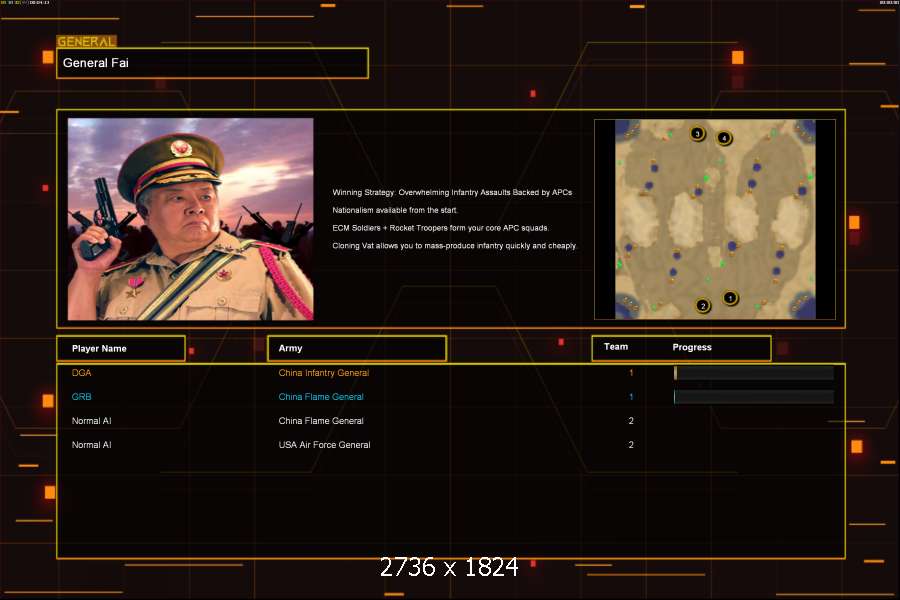Click the desert map preview thumbnail
The width and height of the screenshot is (900, 600).
[x=715, y=219]
